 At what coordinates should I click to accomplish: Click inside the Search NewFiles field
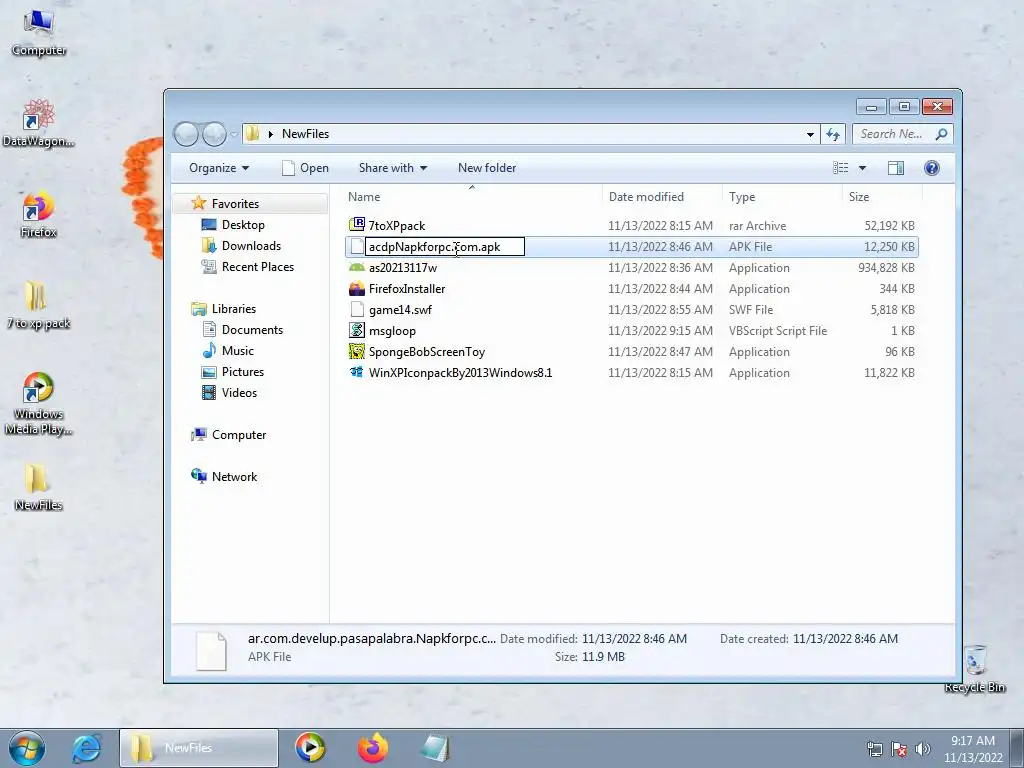click(891, 134)
